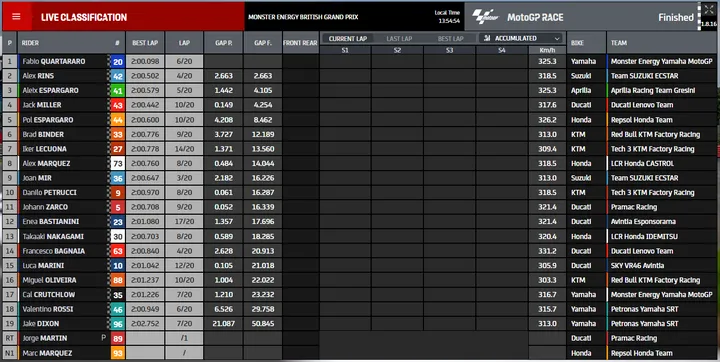Select rider Jake DIXON
Image resolution: width=720 pixels, height=362 pixels.
point(41,324)
